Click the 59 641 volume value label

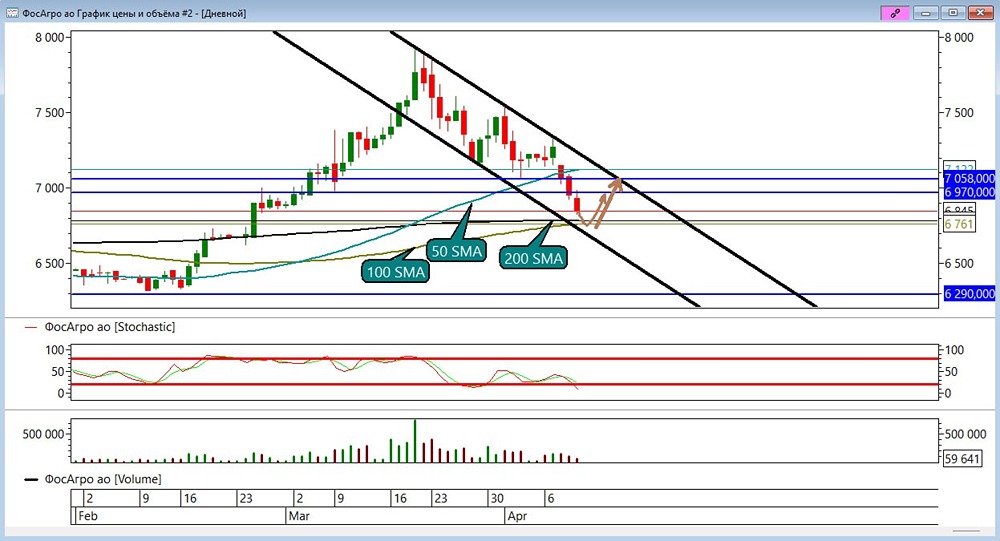click(962, 459)
